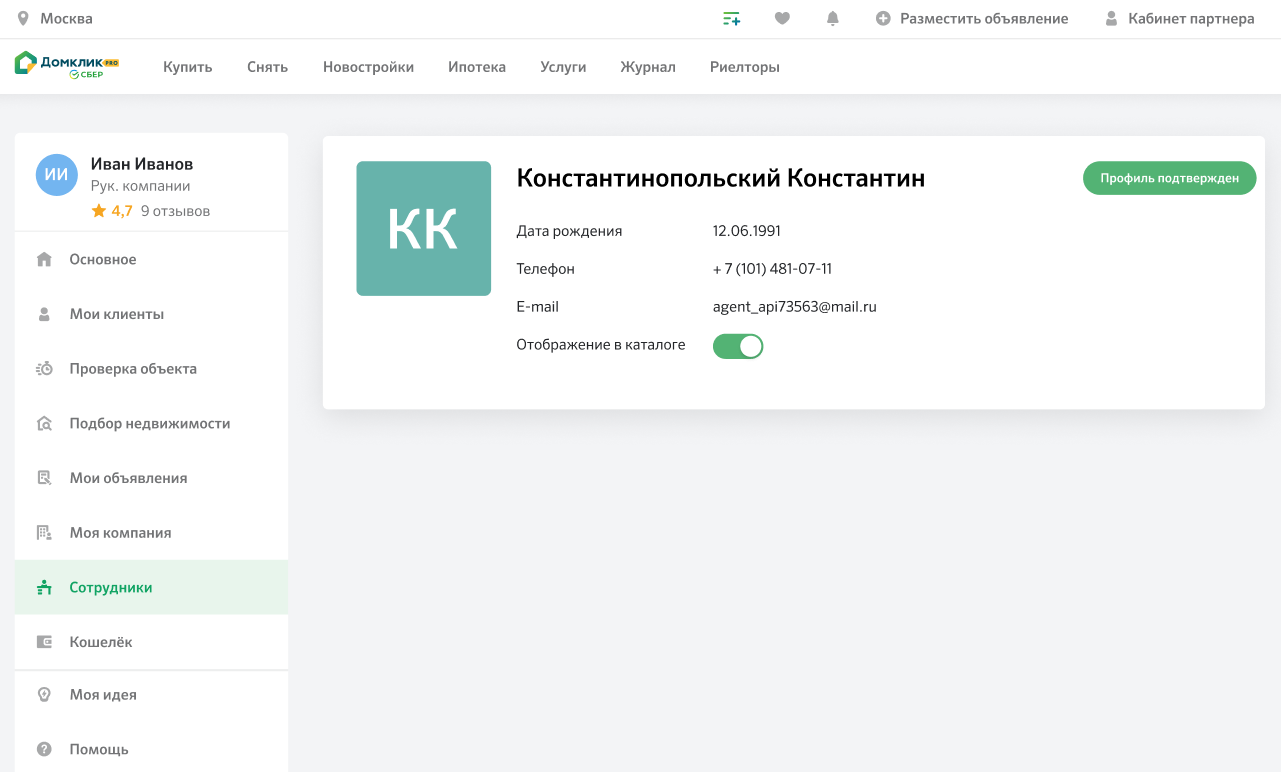Click the house-search icon beside Подбор недвижимости
The width and height of the screenshot is (1281, 772).
44,423
